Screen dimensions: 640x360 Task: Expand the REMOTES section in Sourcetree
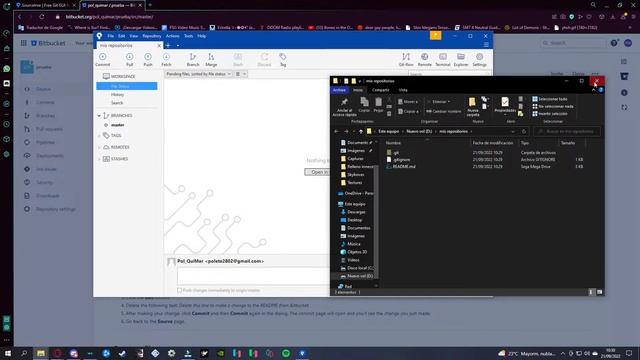99,147
